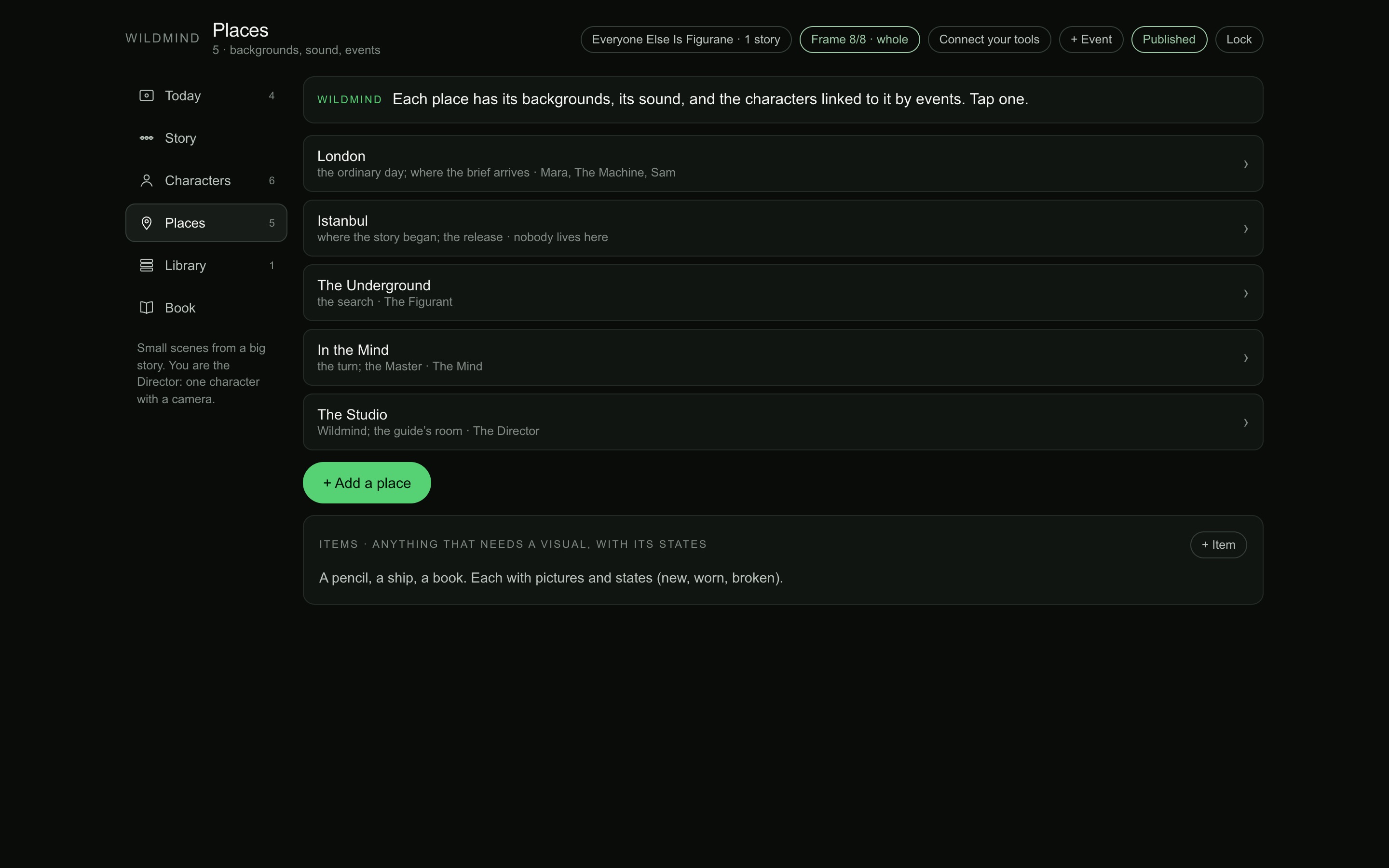The image size is (1389, 868).
Task: Toggle the Lock pill
Action: point(1239,40)
